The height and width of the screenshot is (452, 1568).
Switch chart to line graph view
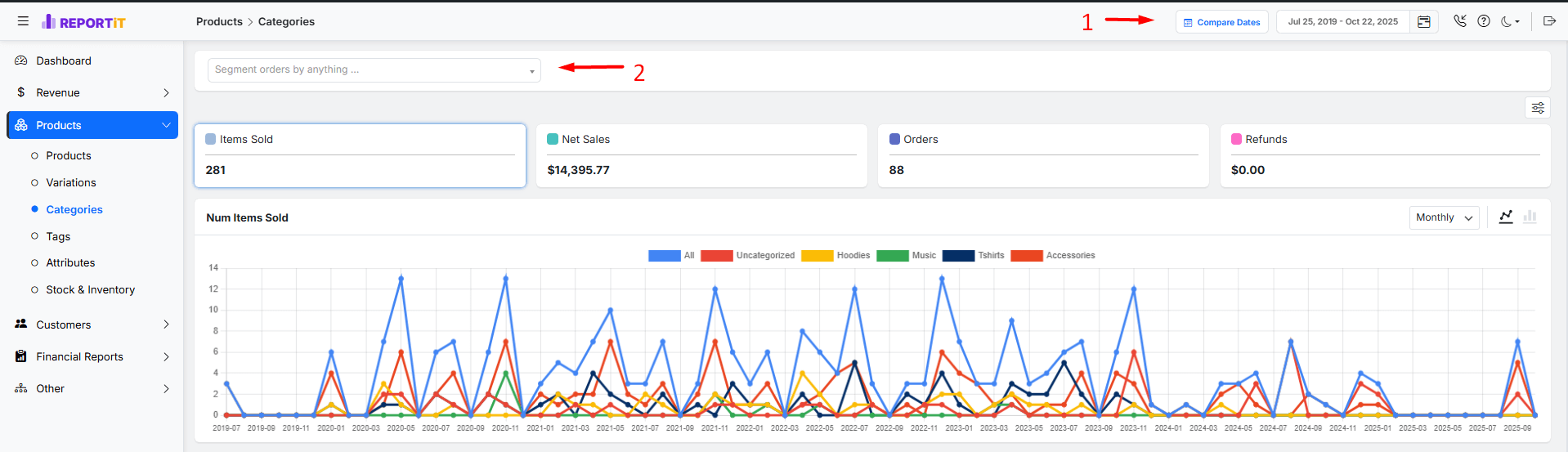(1506, 217)
